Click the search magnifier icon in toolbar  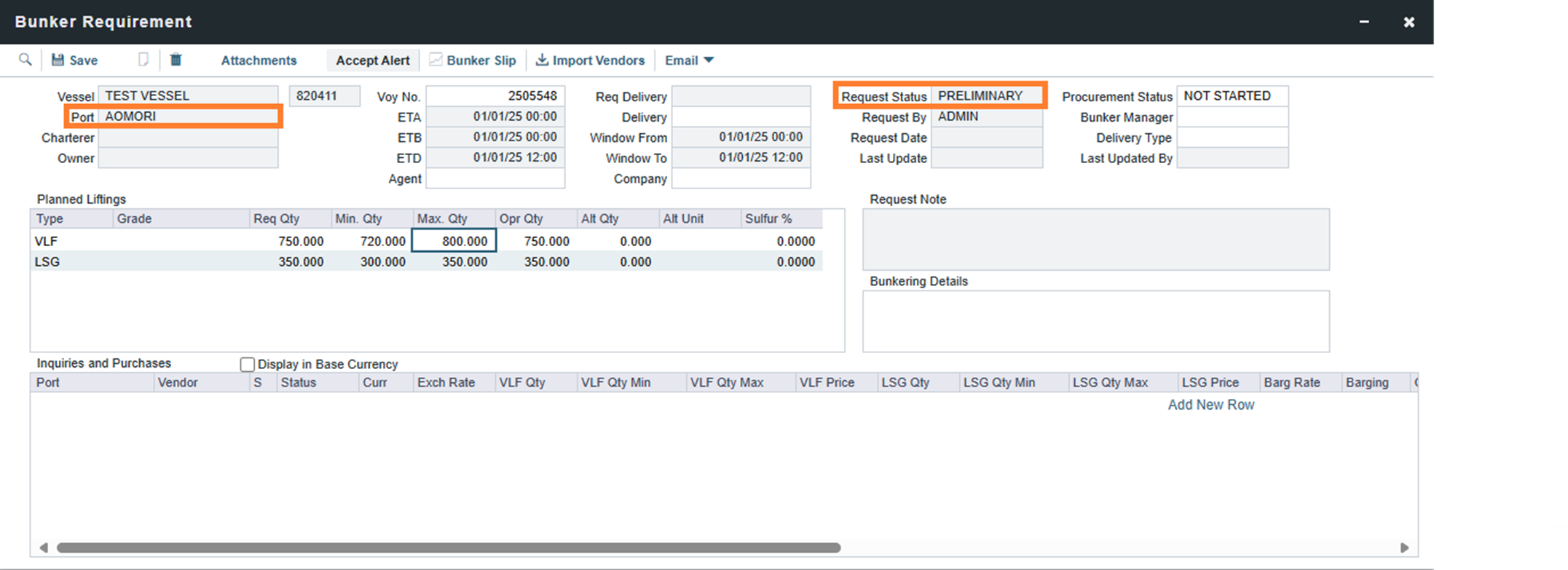25,60
